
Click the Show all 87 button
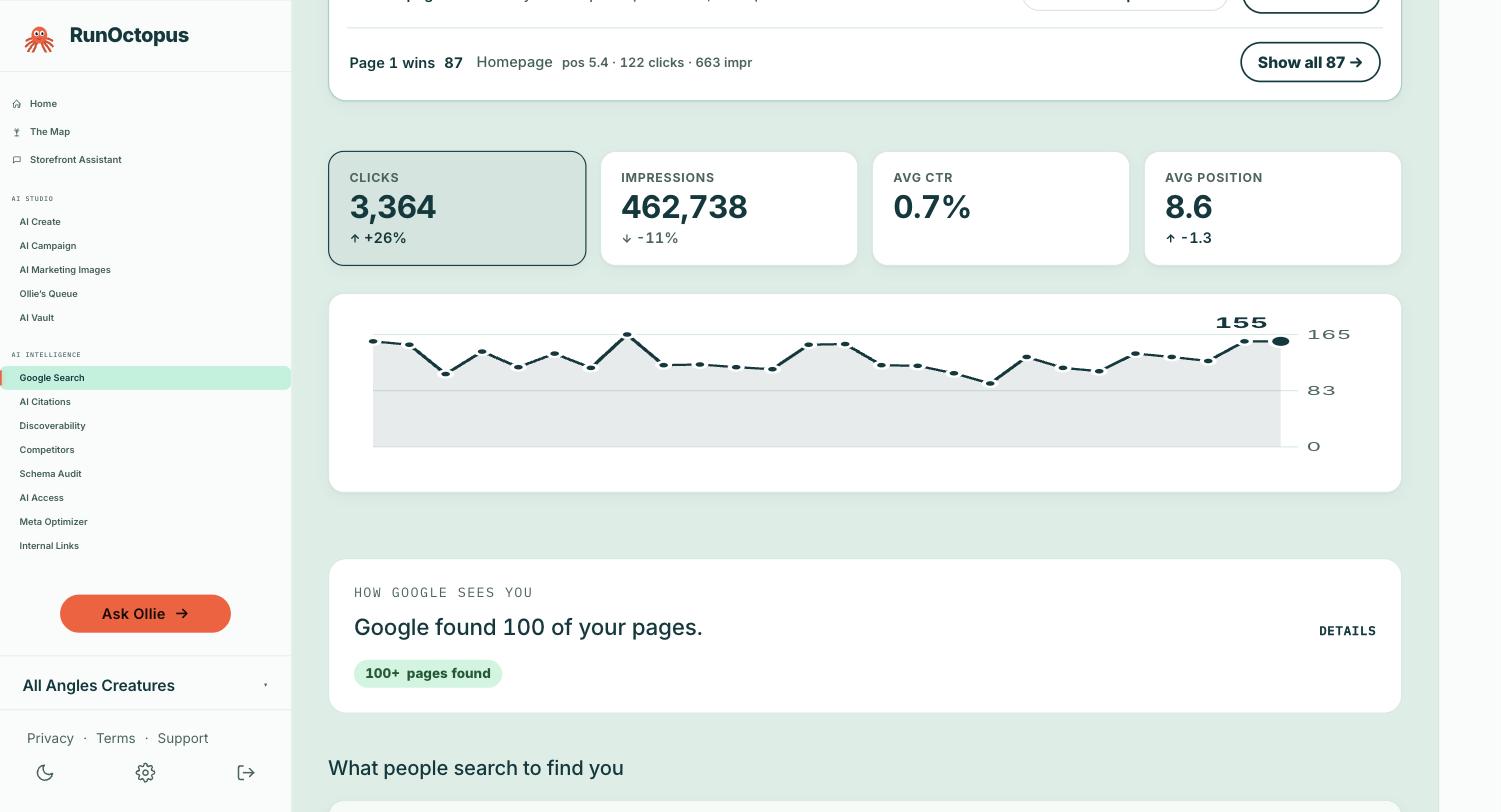1310,62
